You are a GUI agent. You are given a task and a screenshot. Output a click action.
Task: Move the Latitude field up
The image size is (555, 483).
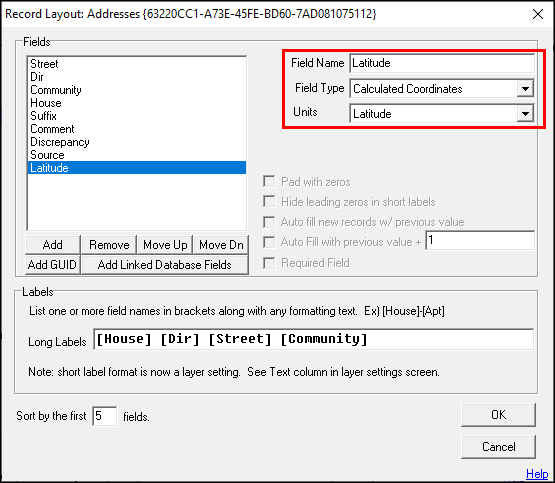[x=165, y=245]
